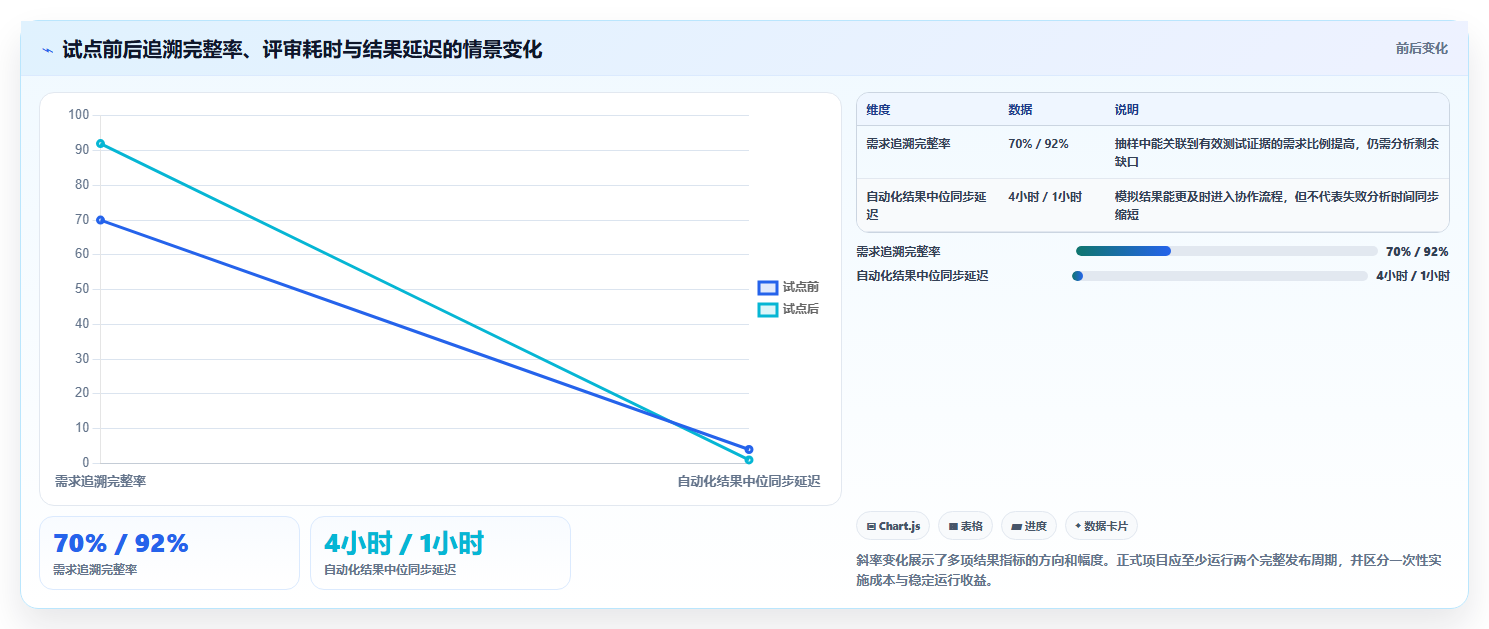Screen dimensions: 1489x629
Task: Click table cell 70% / 92%
Action: (1038, 144)
